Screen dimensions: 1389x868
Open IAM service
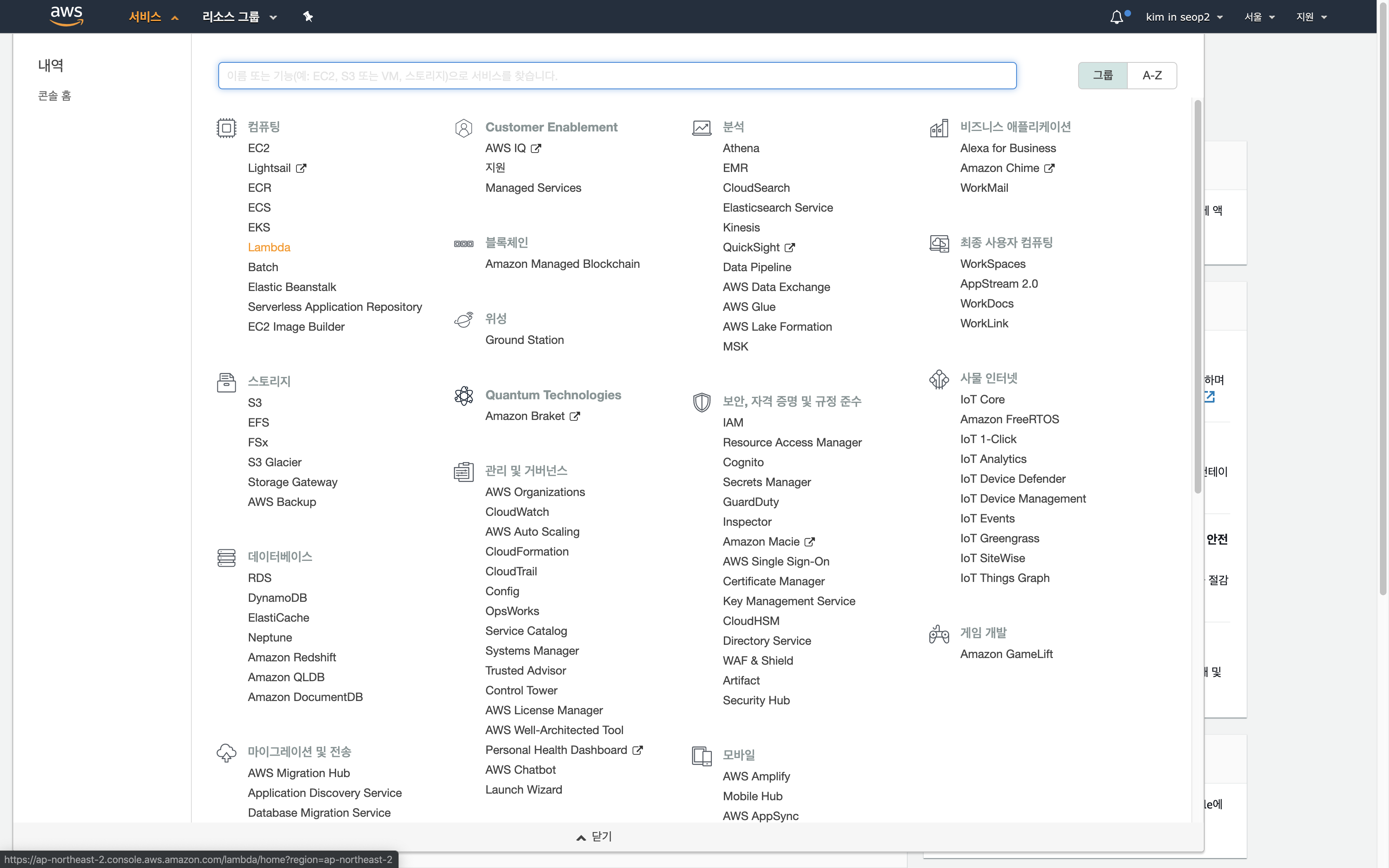tap(733, 422)
